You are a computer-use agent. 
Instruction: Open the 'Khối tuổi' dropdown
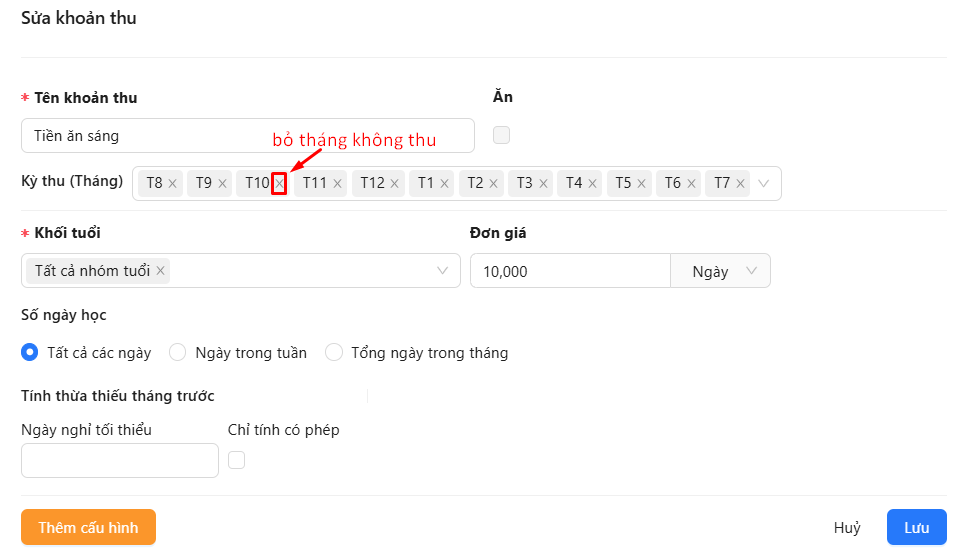(442, 271)
